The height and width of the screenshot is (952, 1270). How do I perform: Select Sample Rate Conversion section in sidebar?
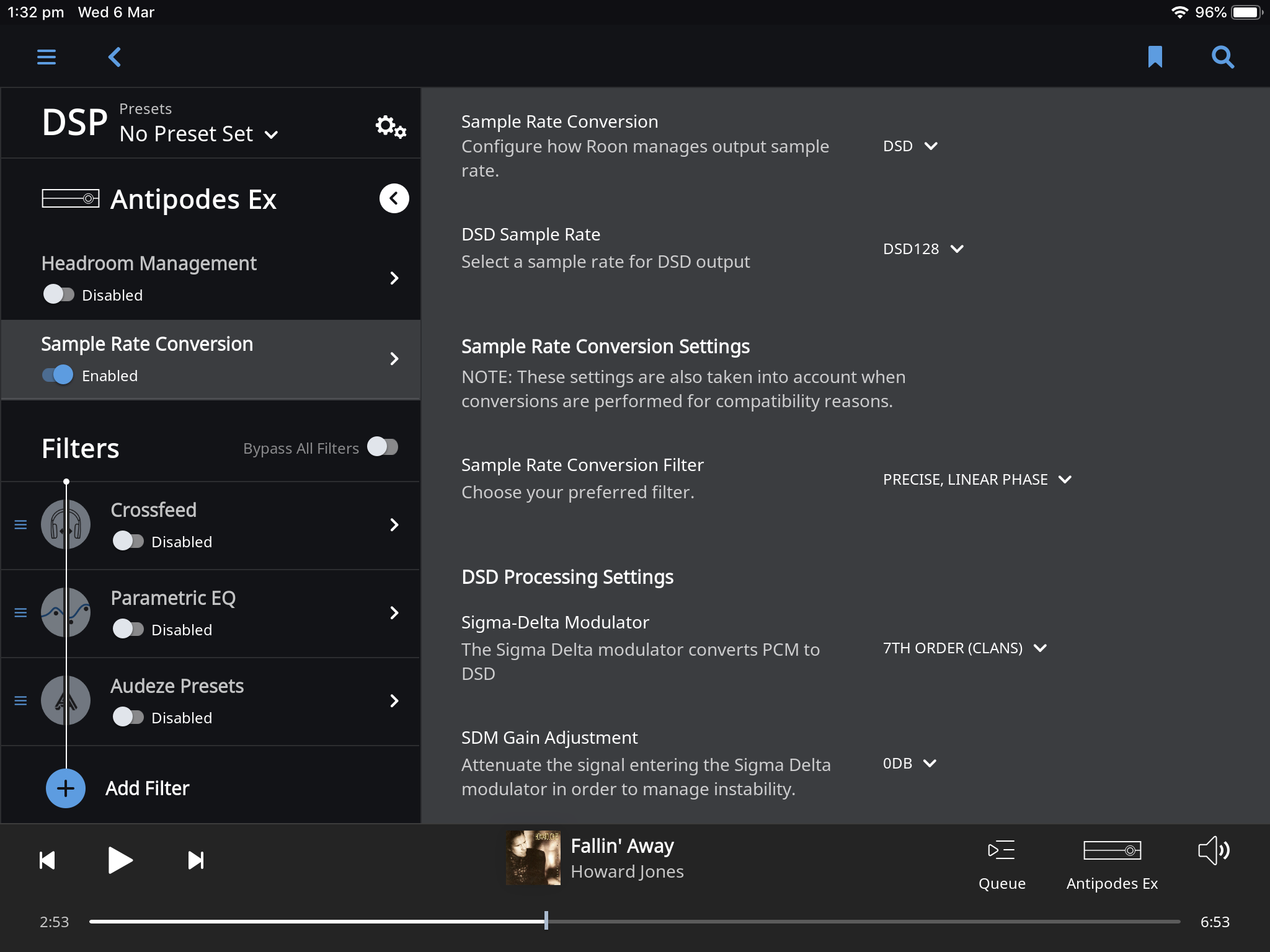click(211, 359)
